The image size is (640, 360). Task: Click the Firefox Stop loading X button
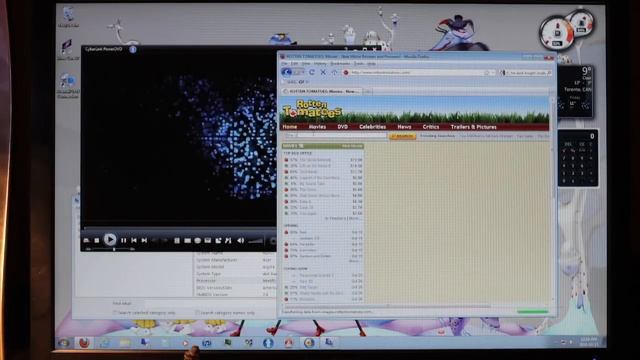(x=323, y=72)
